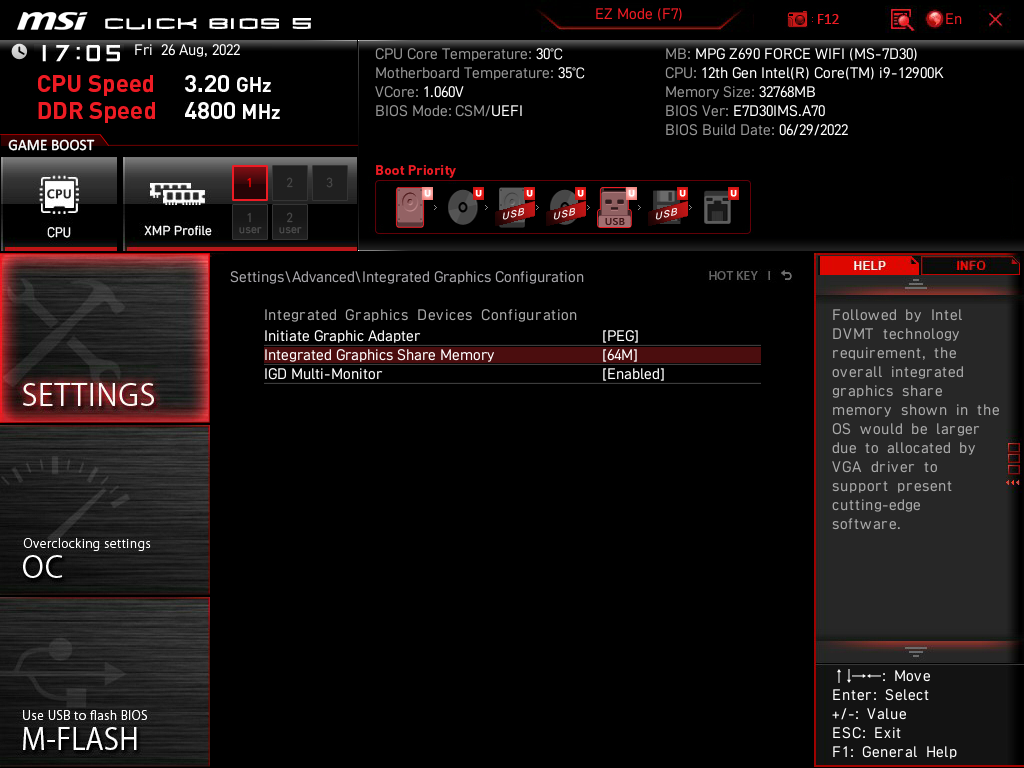Click the time display 17:05
The width and height of the screenshot is (1024, 768).
[81, 53]
